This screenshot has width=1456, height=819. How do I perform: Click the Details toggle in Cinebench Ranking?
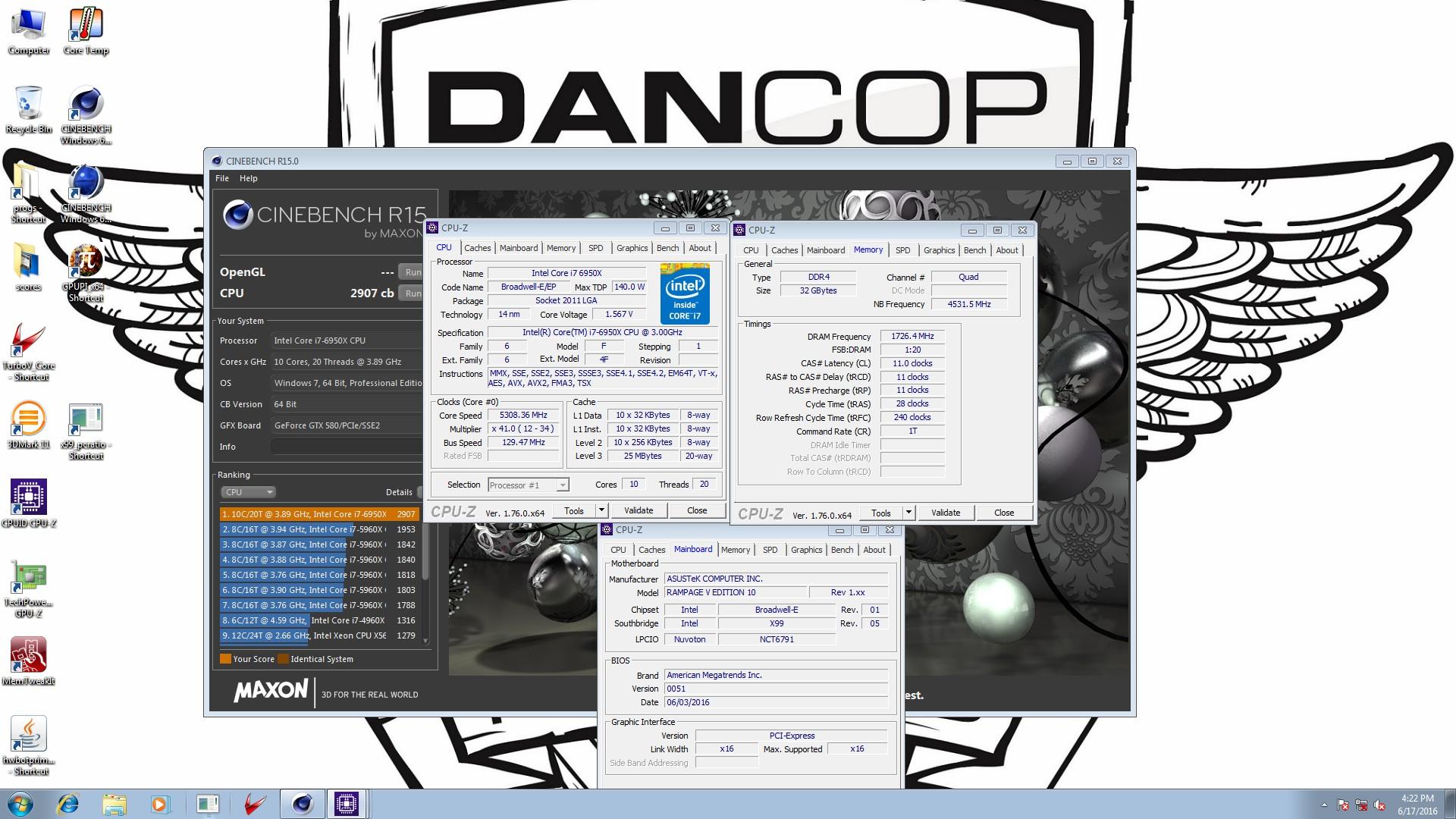[x=419, y=492]
